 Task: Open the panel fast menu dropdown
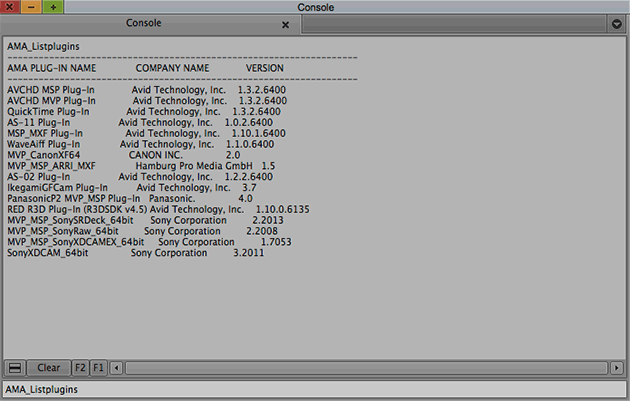tap(617, 24)
